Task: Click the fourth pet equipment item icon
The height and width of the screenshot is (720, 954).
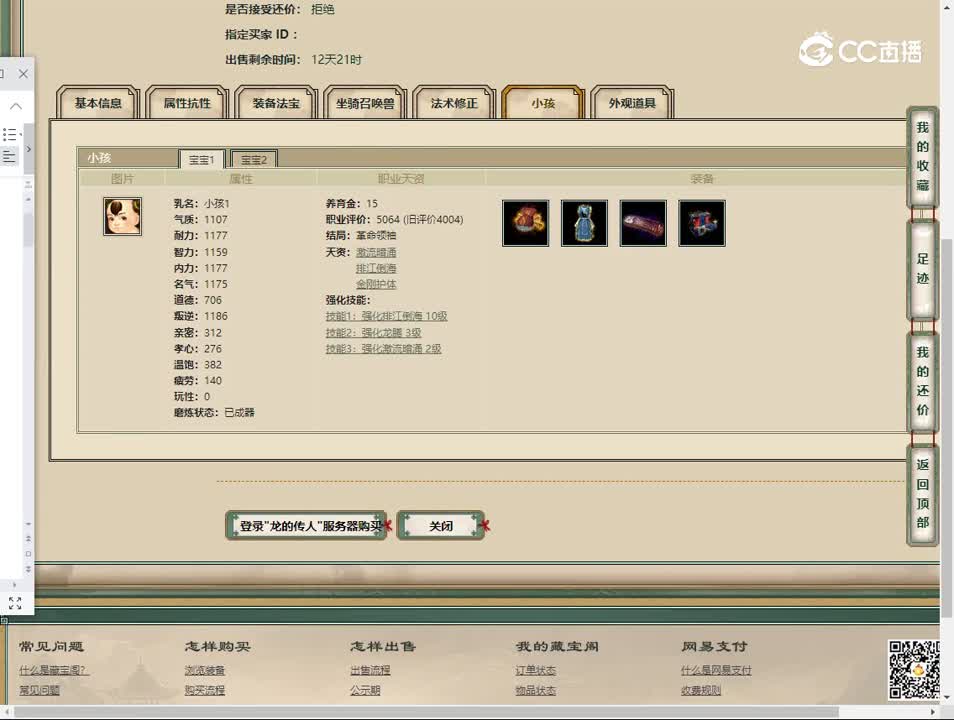Action: point(701,222)
